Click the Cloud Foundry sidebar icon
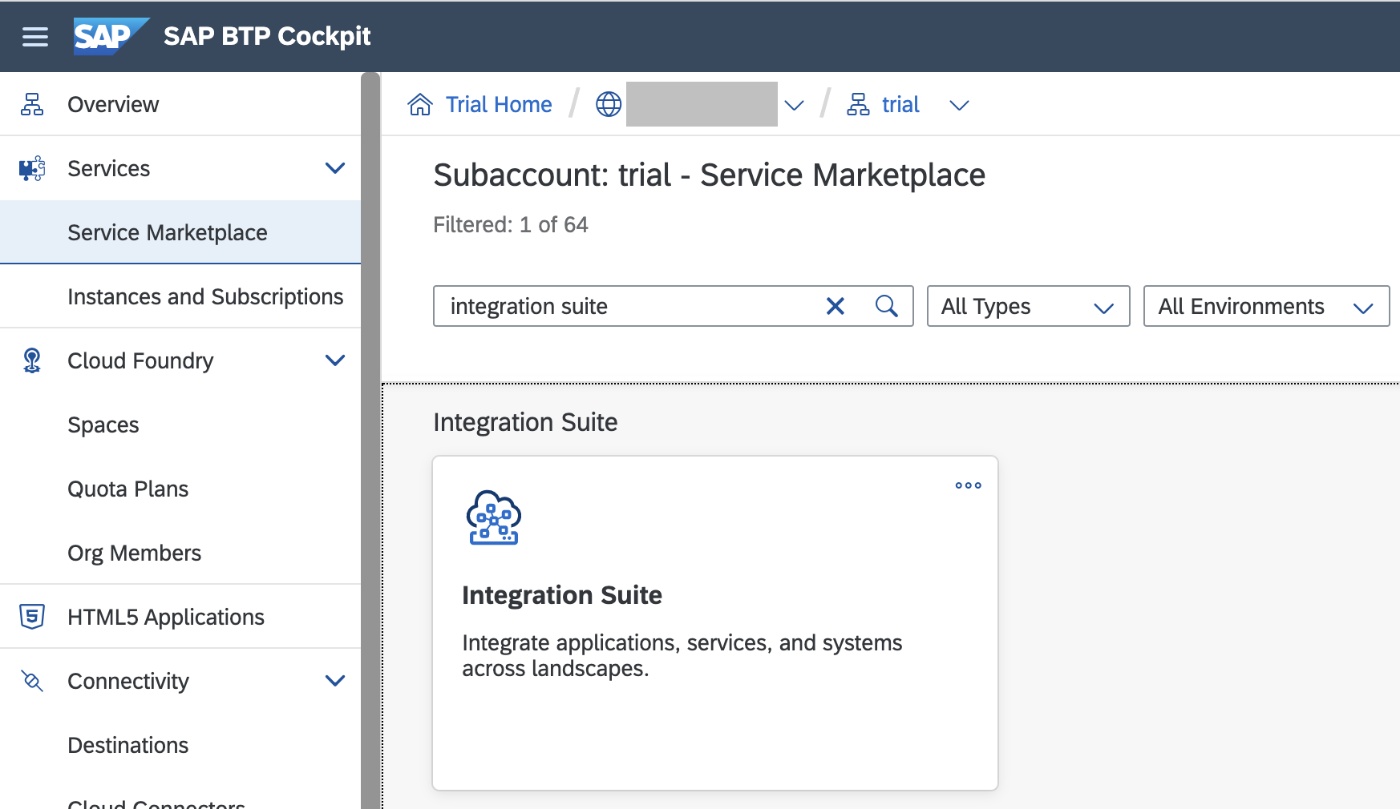This screenshot has width=1400, height=809. [32, 361]
